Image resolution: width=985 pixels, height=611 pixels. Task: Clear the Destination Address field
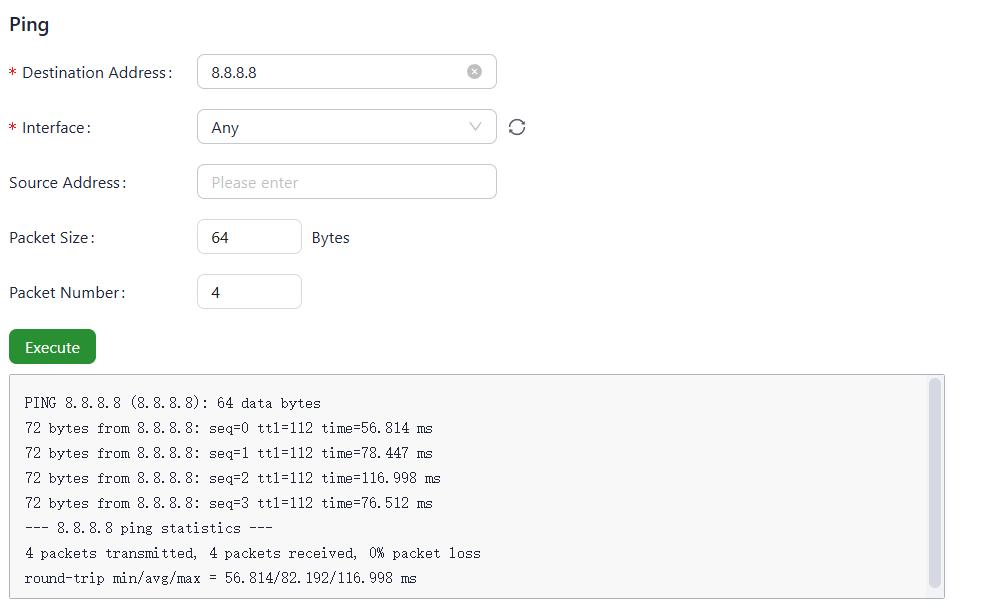coord(474,72)
